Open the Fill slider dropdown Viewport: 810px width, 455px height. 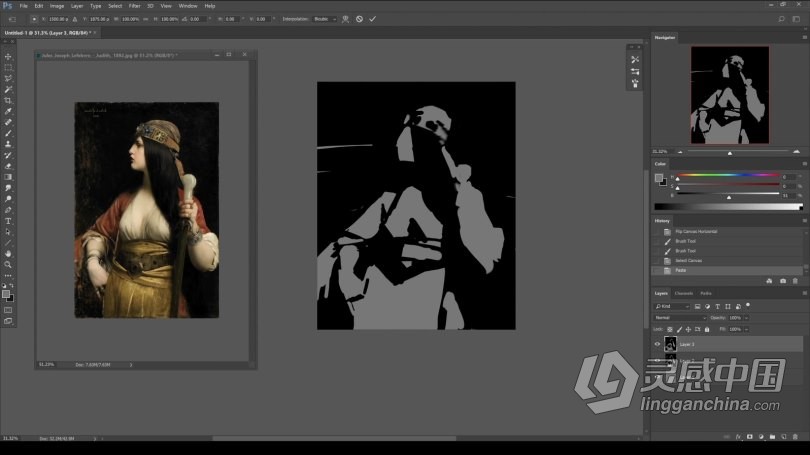[x=746, y=330]
